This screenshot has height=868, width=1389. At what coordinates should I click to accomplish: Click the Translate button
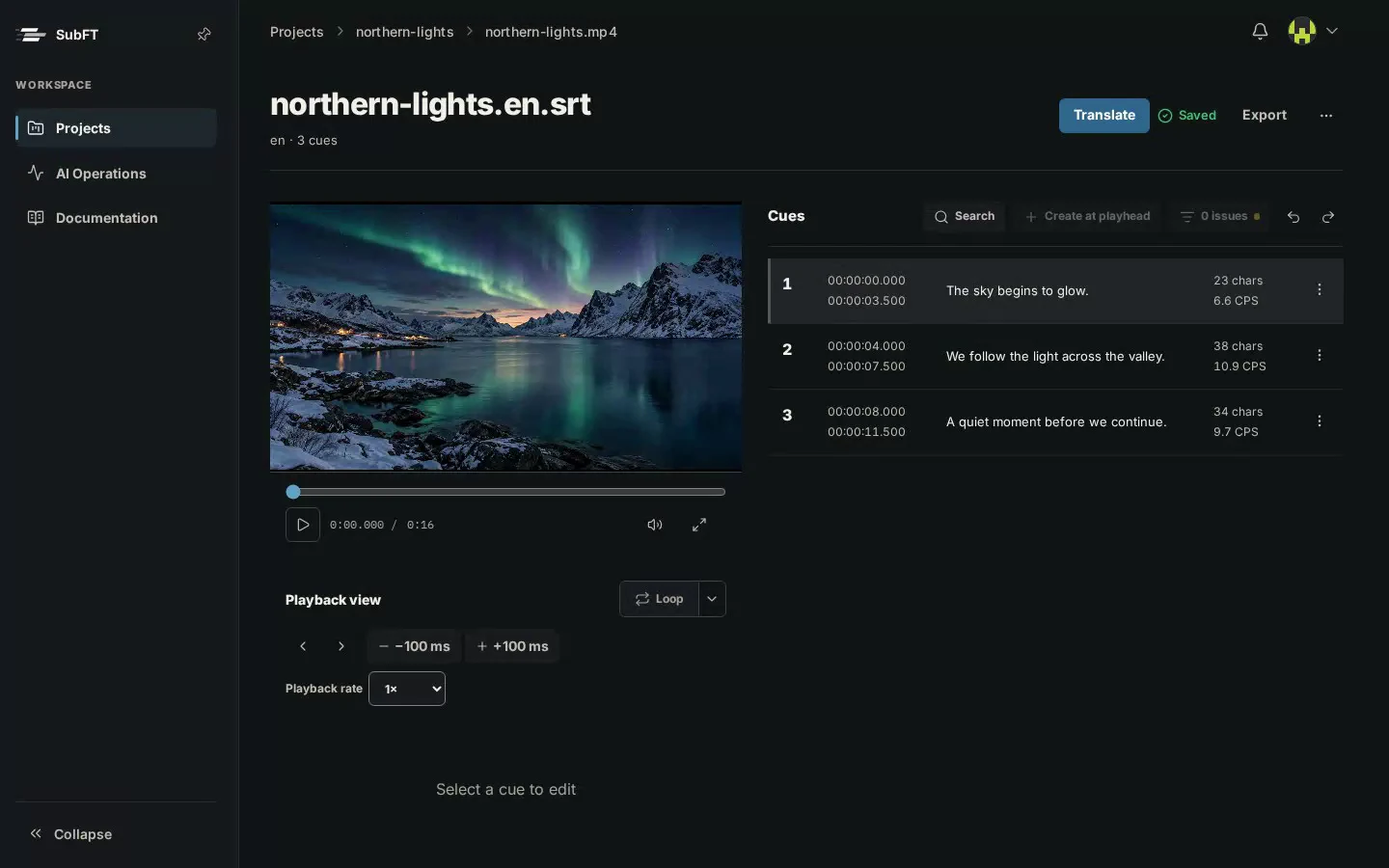point(1104,116)
